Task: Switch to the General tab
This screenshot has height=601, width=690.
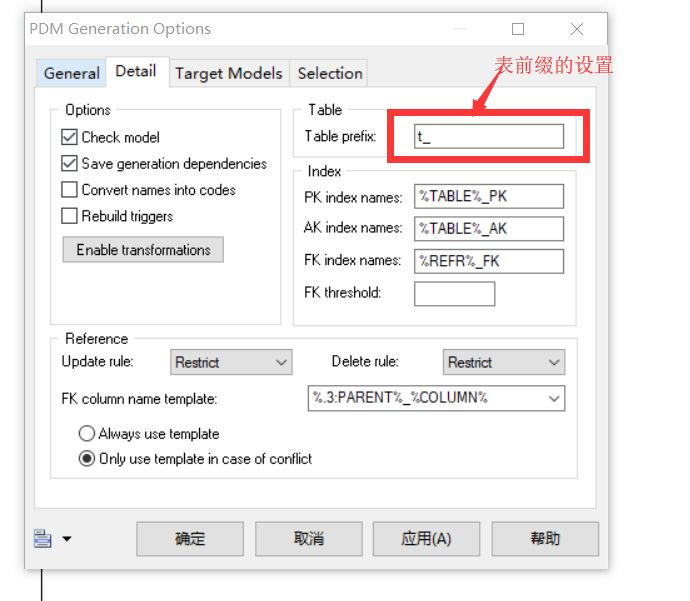Action: coord(71,73)
